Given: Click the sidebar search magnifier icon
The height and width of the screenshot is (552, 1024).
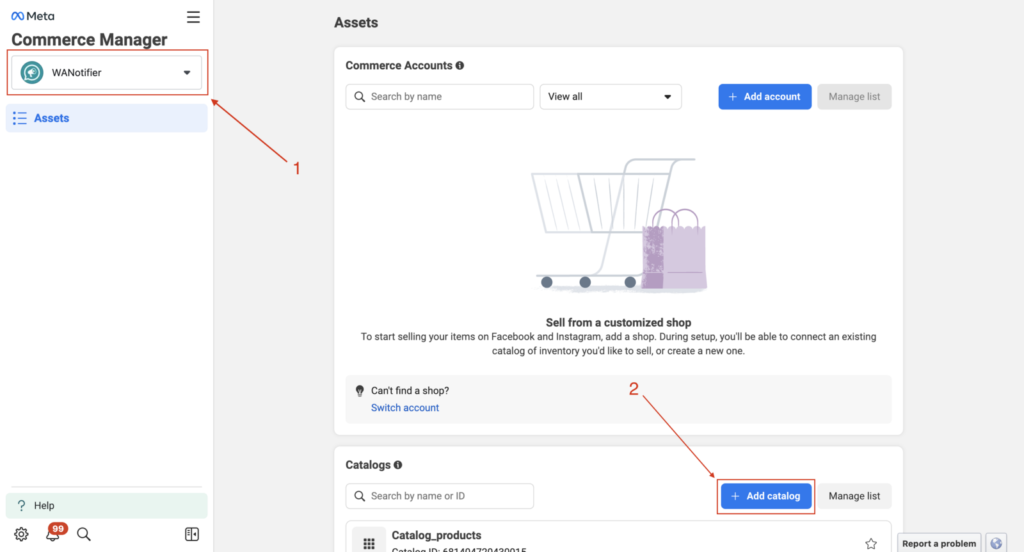Looking at the screenshot, I should point(84,534).
